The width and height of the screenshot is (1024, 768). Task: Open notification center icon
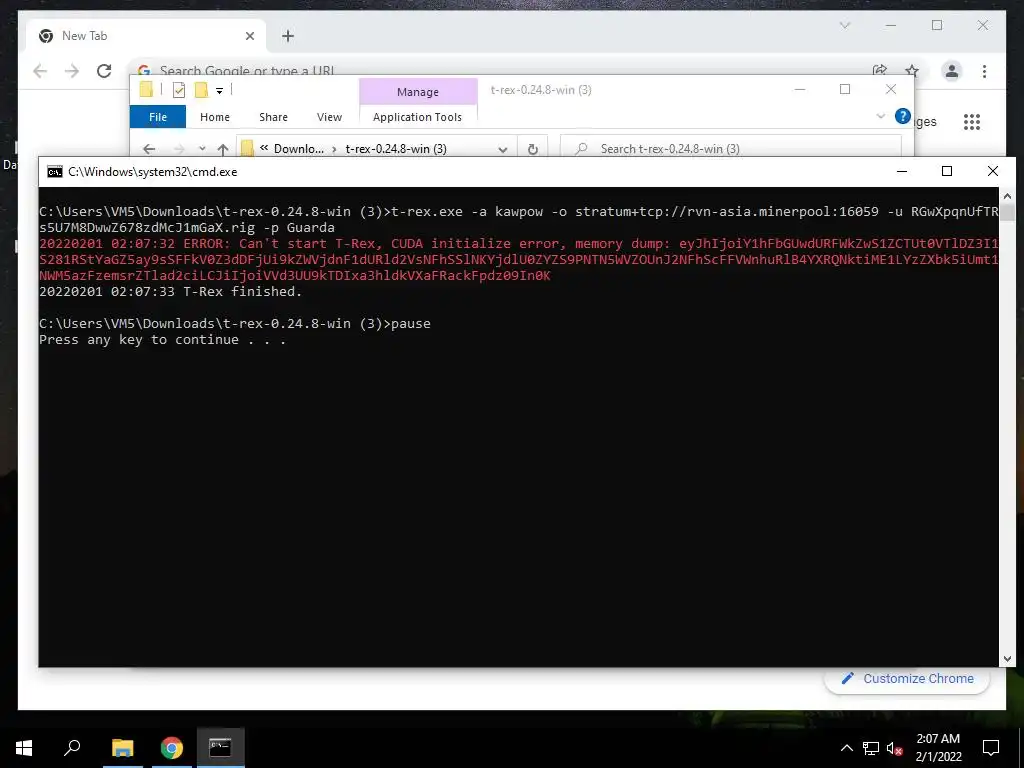(x=991, y=748)
